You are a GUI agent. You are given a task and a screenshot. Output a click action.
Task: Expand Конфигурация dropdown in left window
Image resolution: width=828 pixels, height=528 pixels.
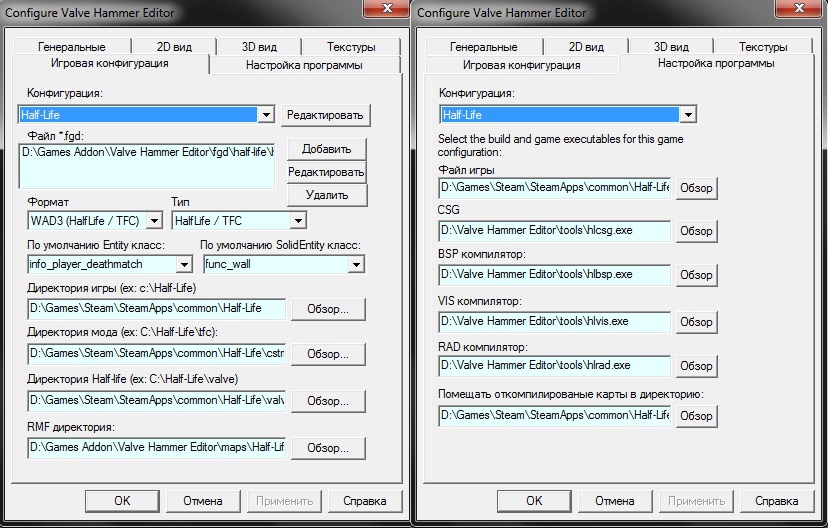(x=266, y=115)
